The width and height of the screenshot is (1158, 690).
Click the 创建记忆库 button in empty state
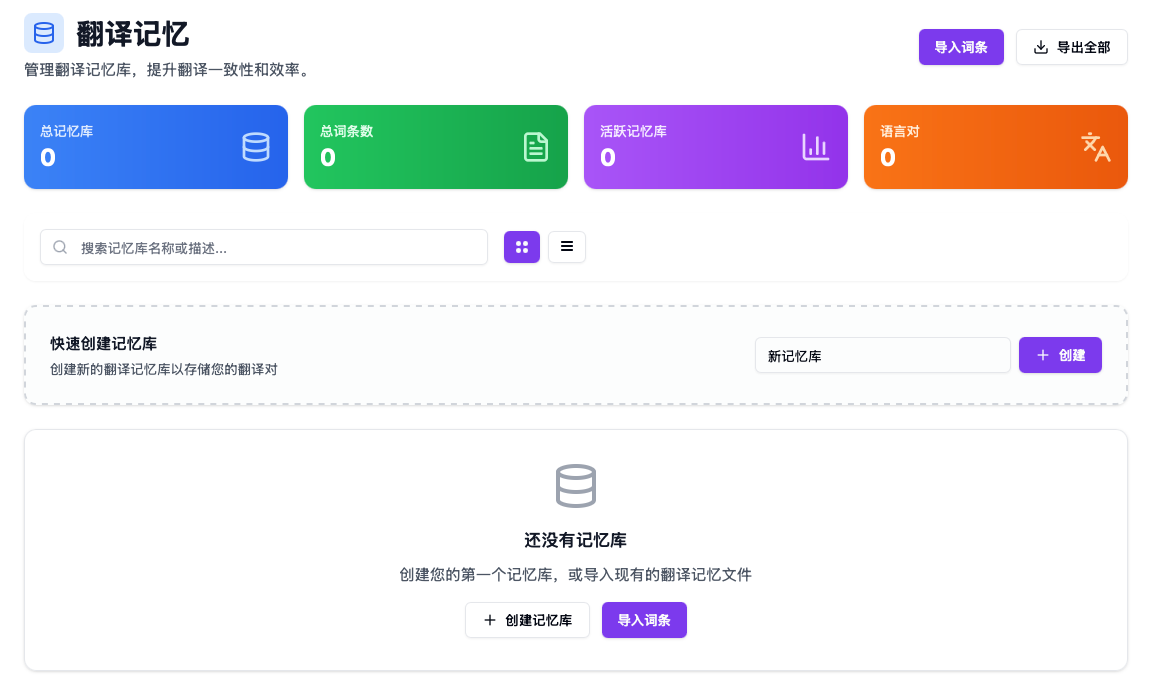[527, 620]
